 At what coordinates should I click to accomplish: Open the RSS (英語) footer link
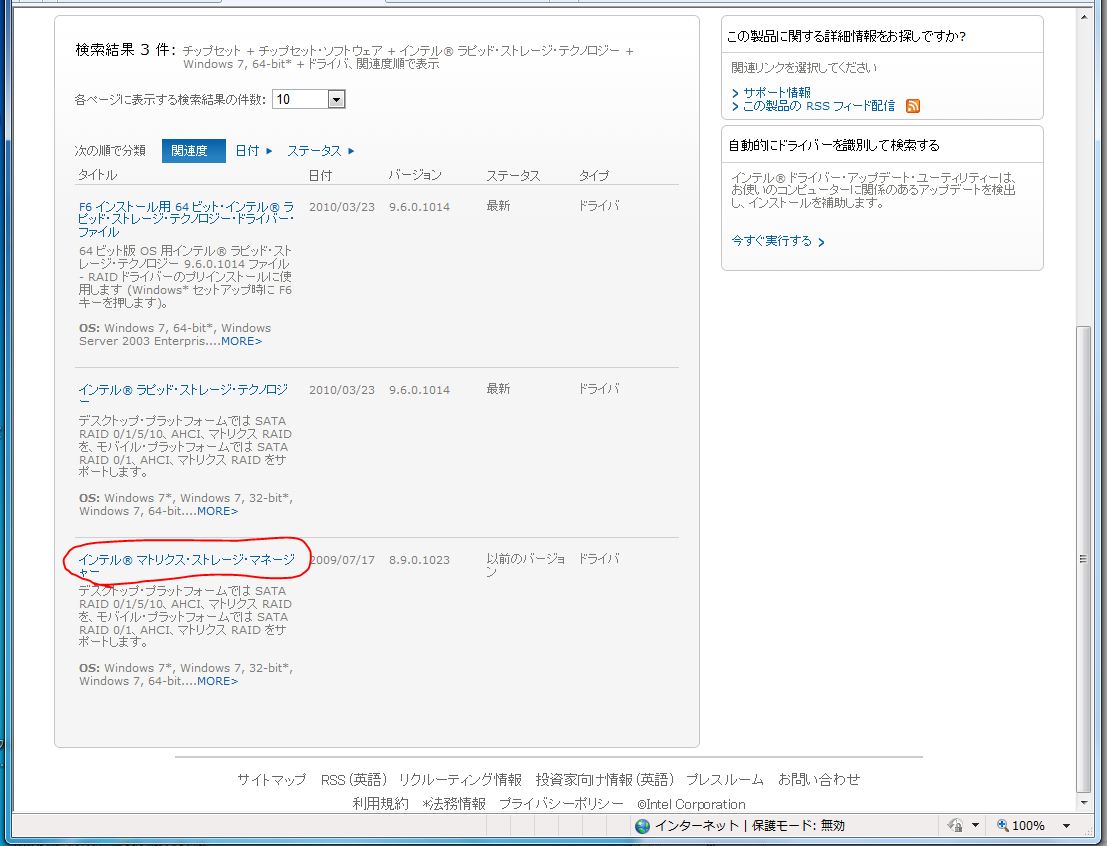pyautogui.click(x=353, y=780)
